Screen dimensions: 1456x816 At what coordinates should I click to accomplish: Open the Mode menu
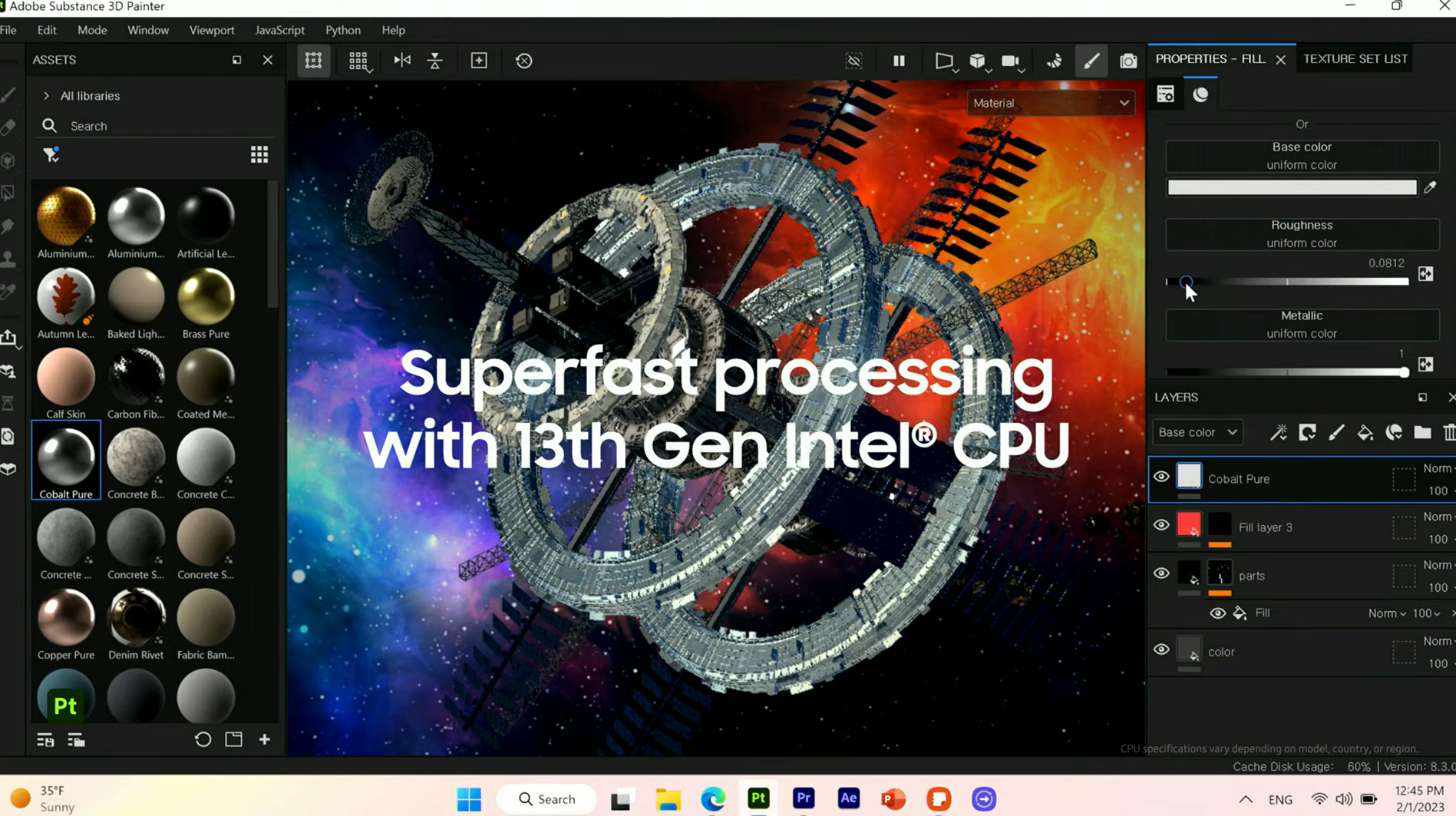pyautogui.click(x=92, y=30)
